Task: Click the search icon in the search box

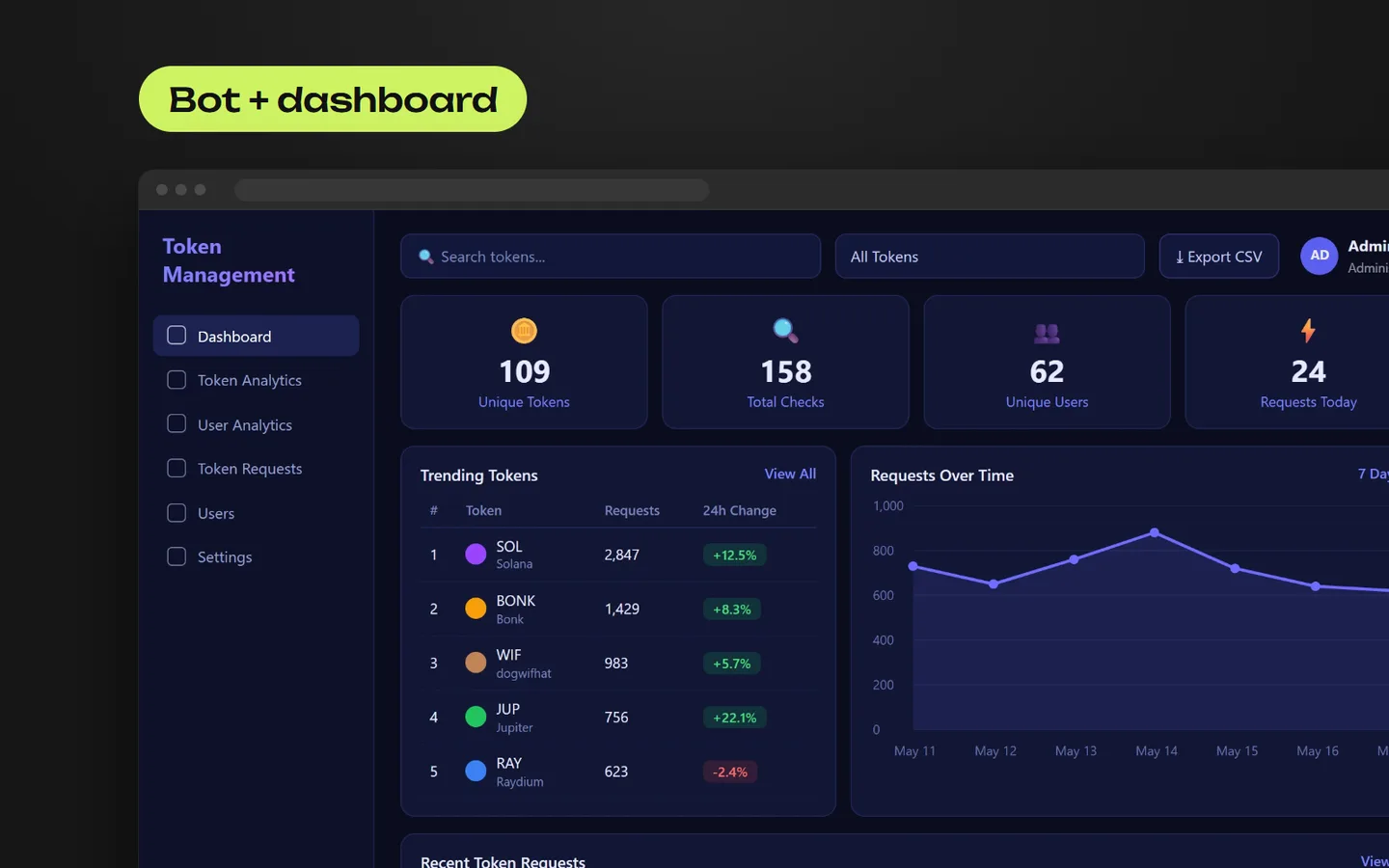Action: (x=425, y=257)
